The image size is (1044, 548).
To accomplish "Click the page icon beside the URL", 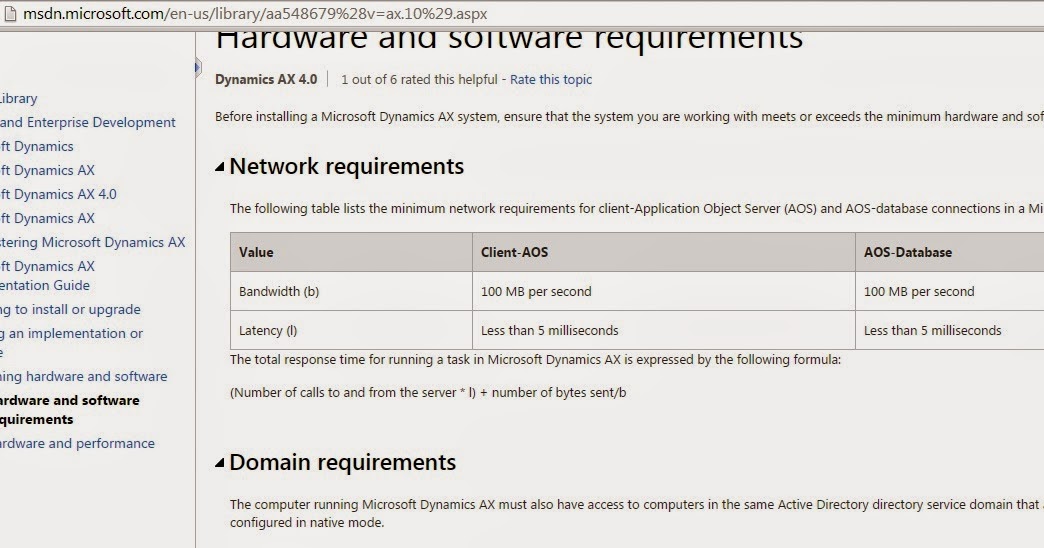I will pos(8,13).
